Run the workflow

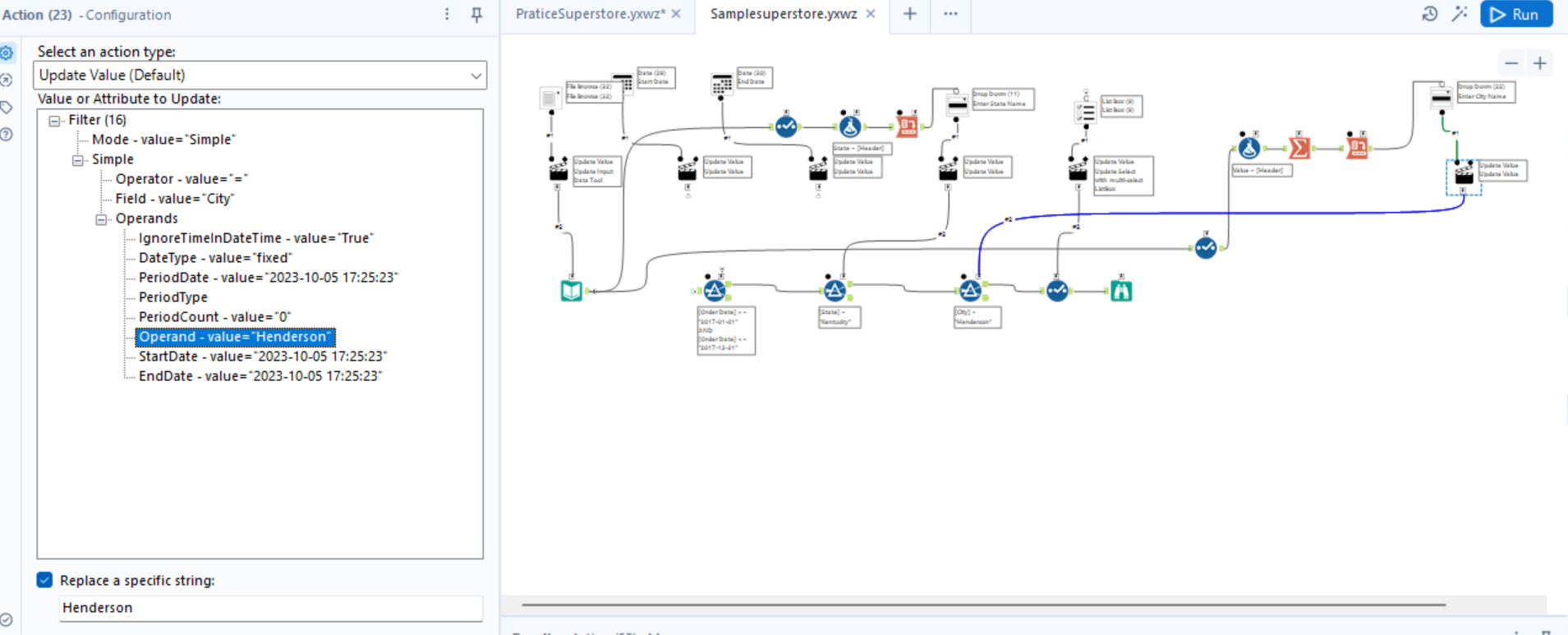pyautogui.click(x=1516, y=14)
